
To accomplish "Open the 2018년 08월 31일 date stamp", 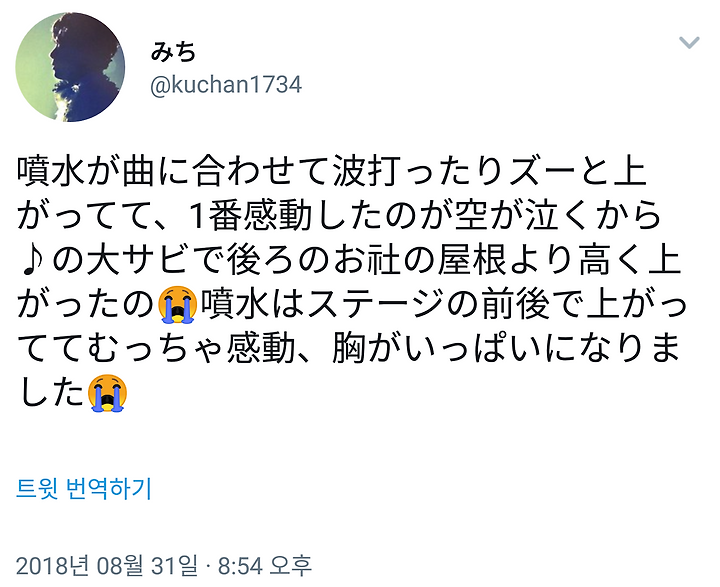I will (x=107, y=565).
